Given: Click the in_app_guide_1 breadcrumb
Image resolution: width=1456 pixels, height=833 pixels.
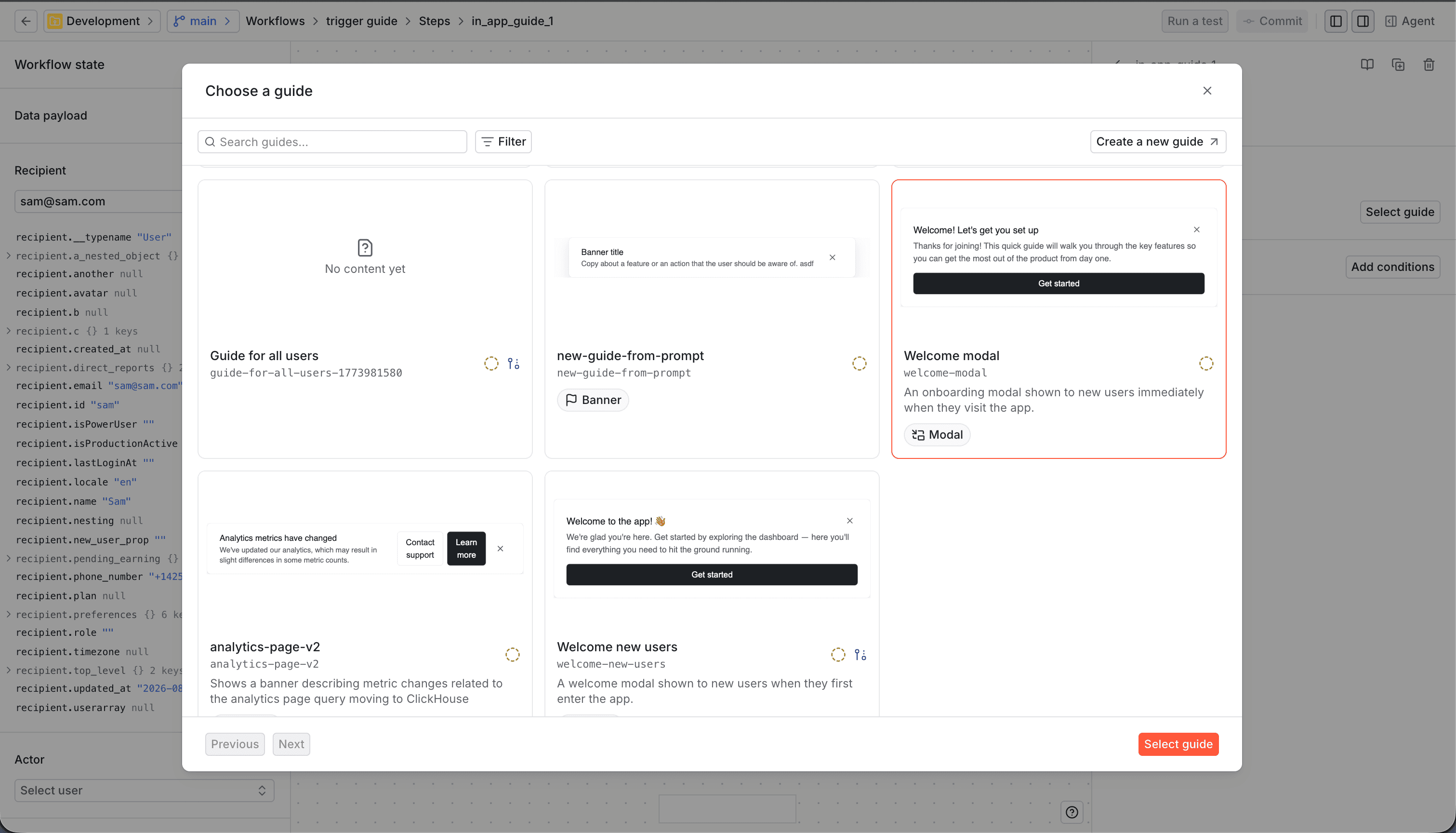Looking at the screenshot, I should tap(512, 21).
